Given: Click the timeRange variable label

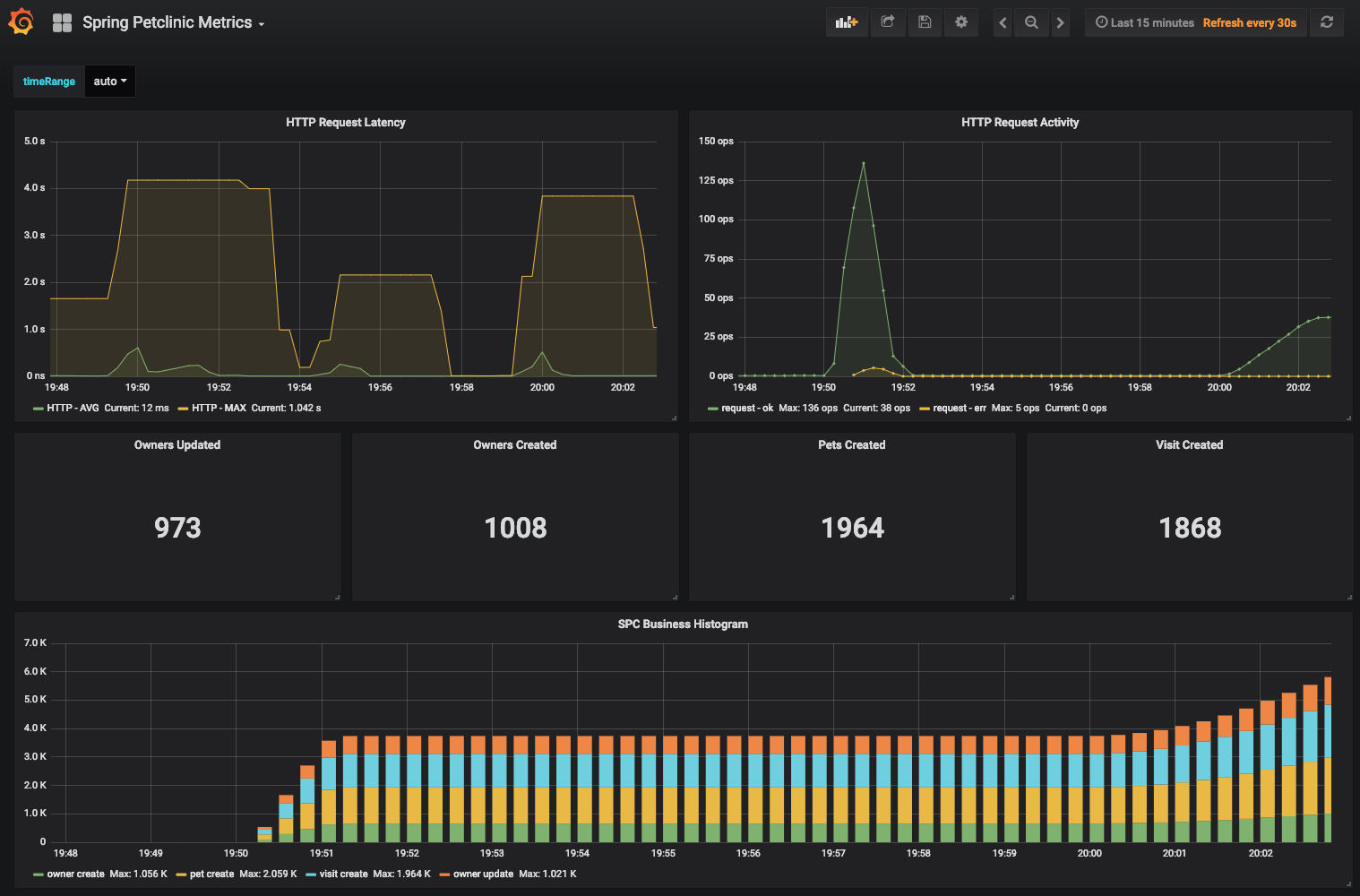Looking at the screenshot, I should click(48, 81).
